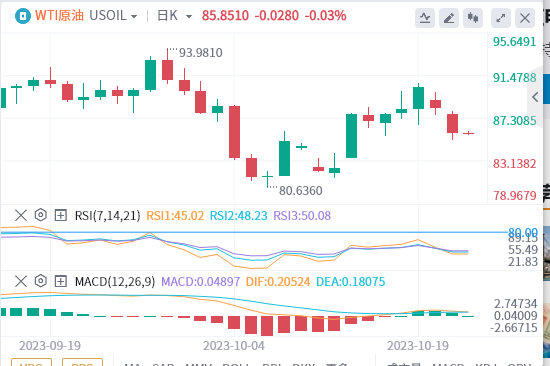The width and height of the screenshot is (550, 366).
Task: Click the blue WTI crude oil logo
Action: (23, 16)
